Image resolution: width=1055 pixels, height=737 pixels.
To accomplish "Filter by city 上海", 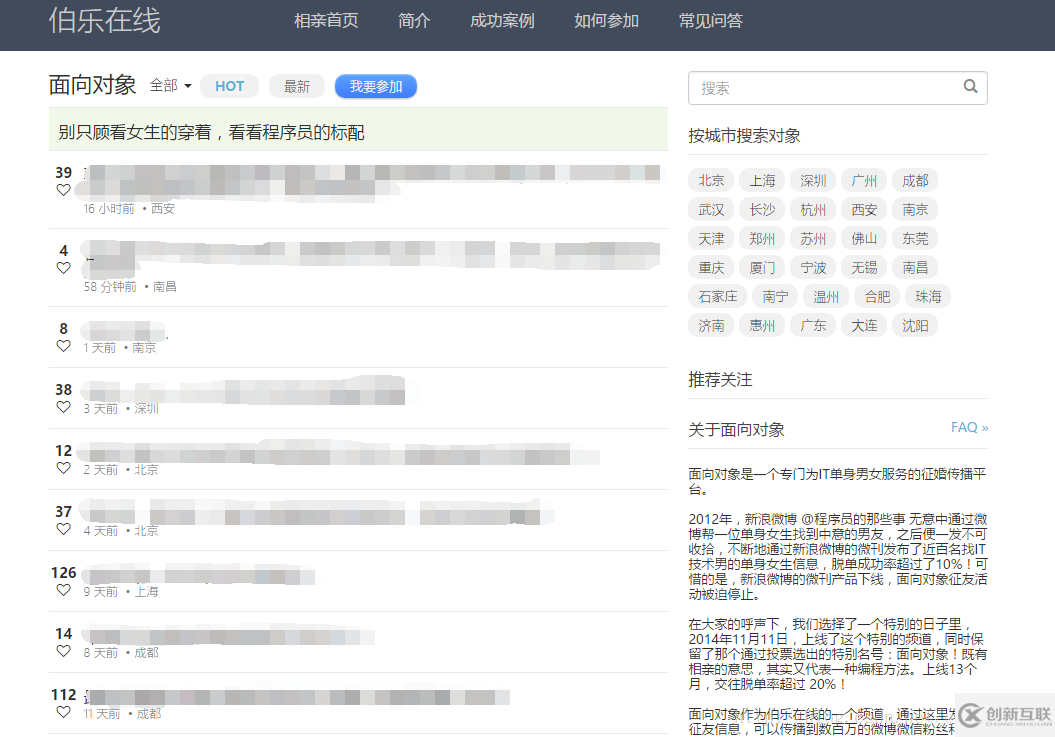I will (762, 180).
